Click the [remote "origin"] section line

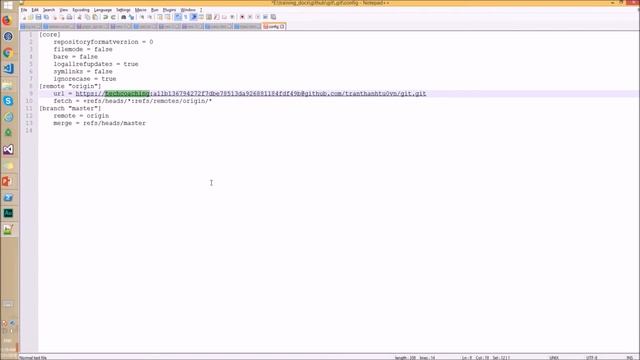(x=70, y=86)
